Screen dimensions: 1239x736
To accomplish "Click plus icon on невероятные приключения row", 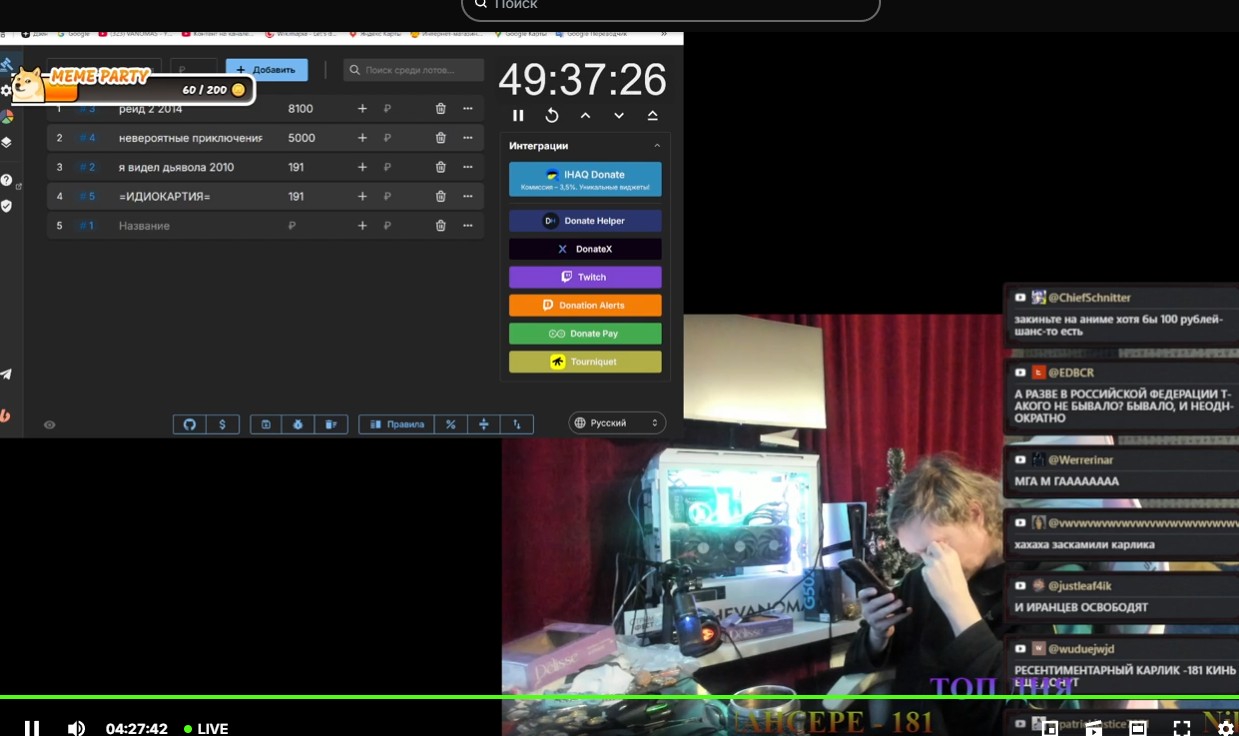I will click(x=362, y=138).
